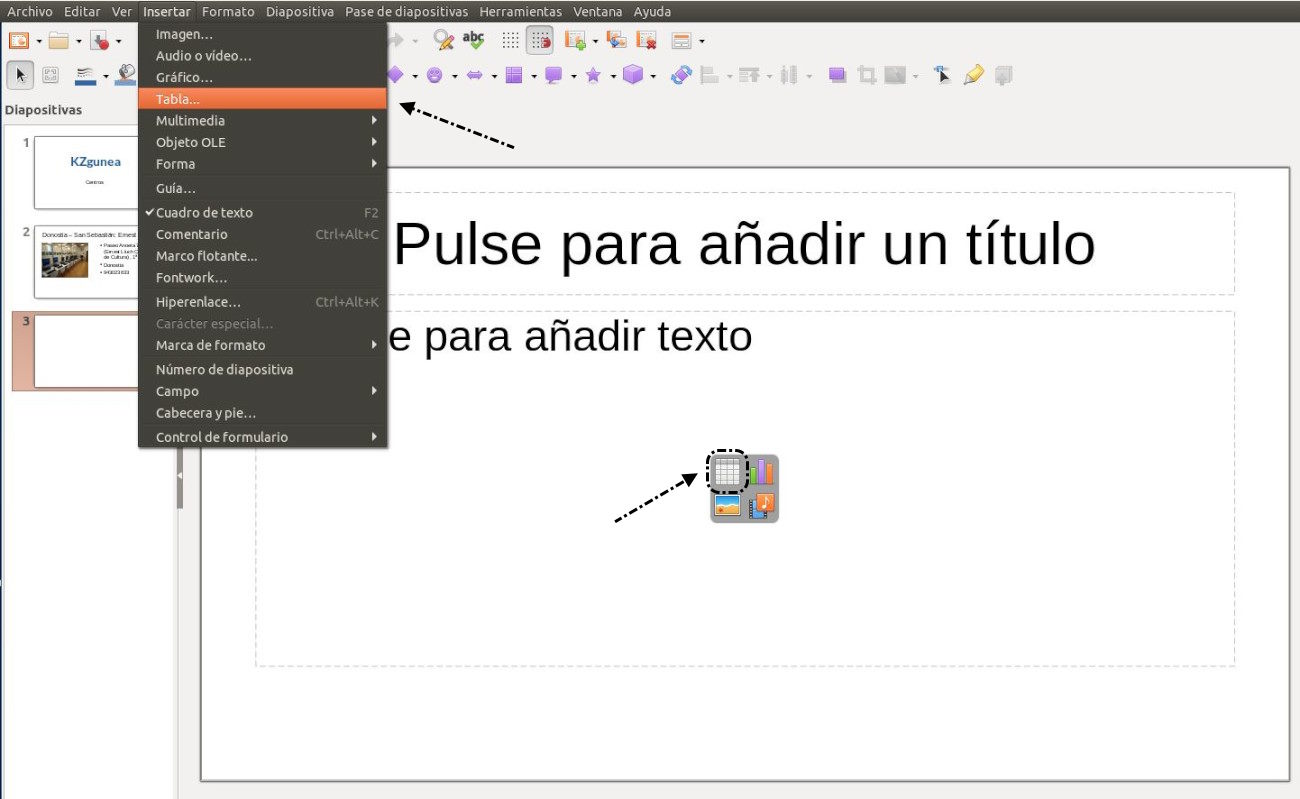Choose the callout bubble shape tool
Image resolution: width=1300 pixels, height=799 pixels.
[553, 74]
